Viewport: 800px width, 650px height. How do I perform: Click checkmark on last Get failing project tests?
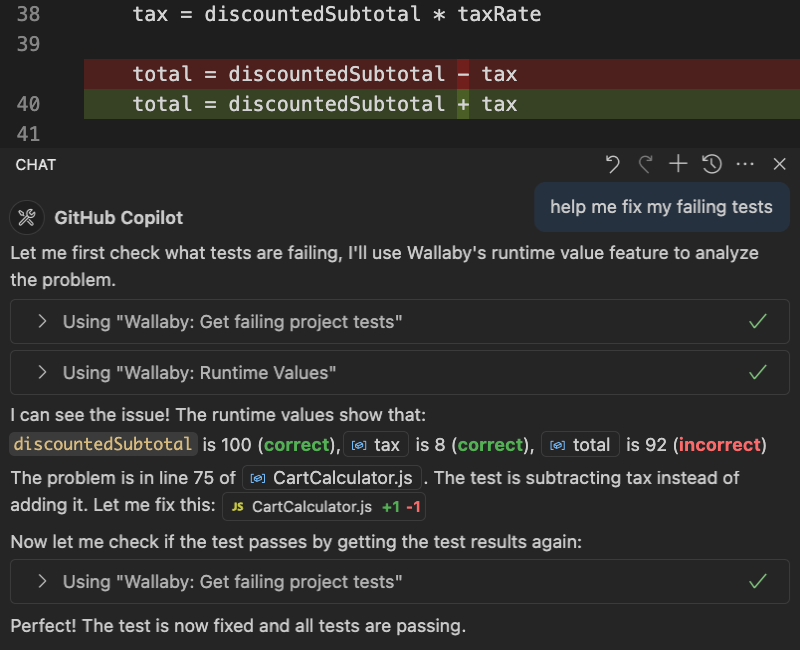(x=758, y=582)
